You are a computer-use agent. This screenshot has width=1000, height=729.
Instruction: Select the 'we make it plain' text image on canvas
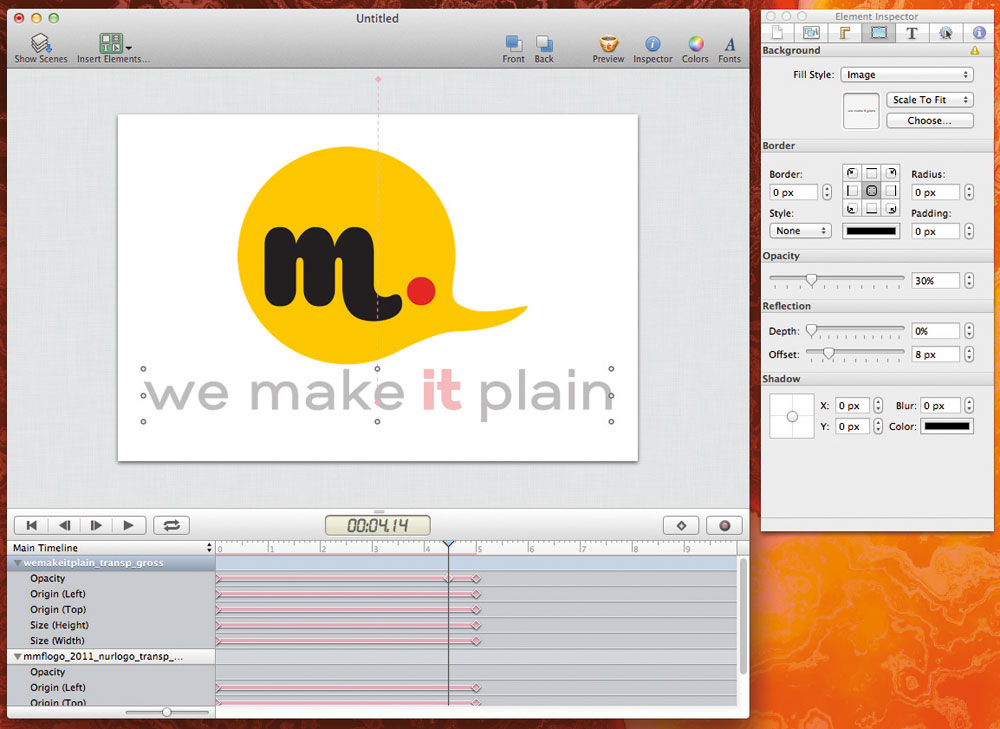(378, 395)
